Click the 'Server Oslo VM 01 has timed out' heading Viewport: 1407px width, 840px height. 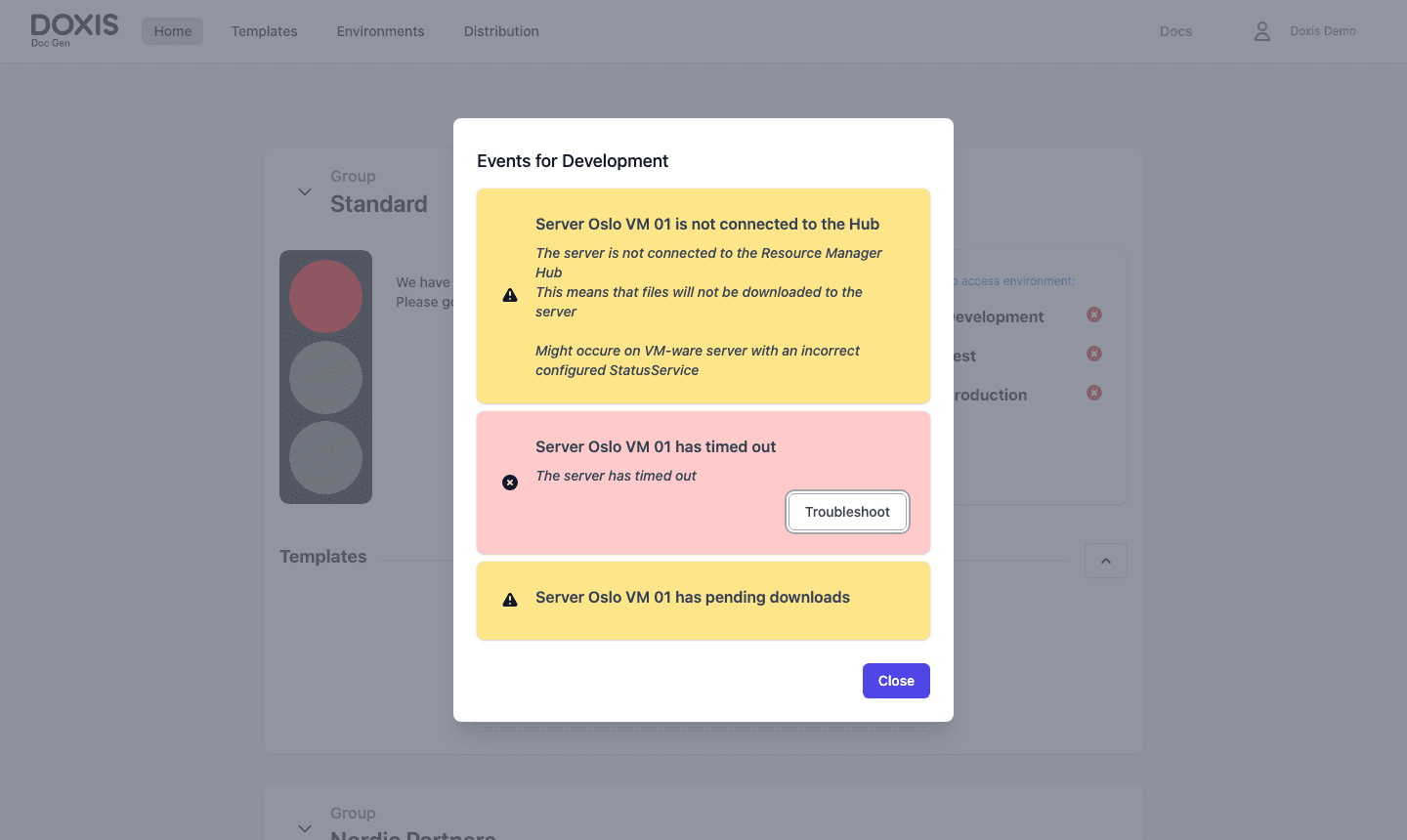(x=656, y=446)
